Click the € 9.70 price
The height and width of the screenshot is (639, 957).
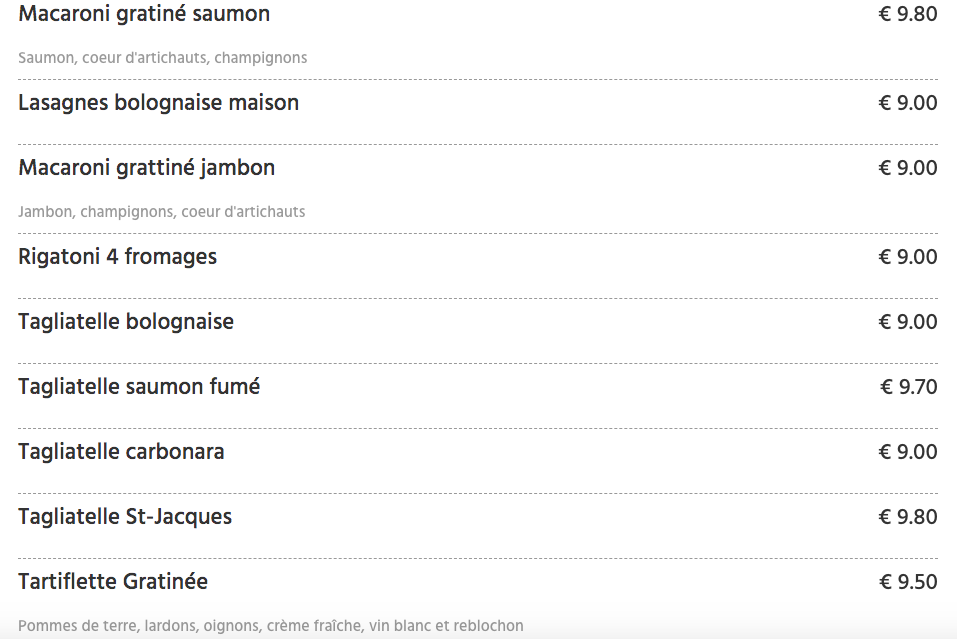(909, 387)
